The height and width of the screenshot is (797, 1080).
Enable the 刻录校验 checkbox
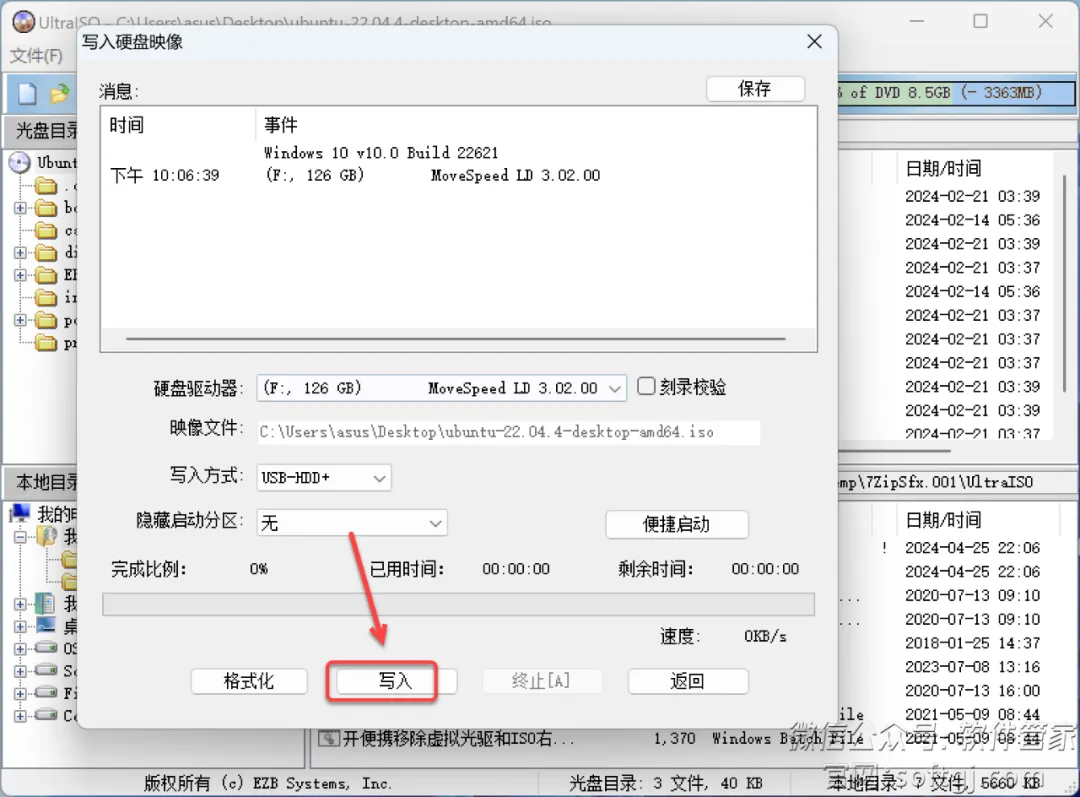[646, 386]
